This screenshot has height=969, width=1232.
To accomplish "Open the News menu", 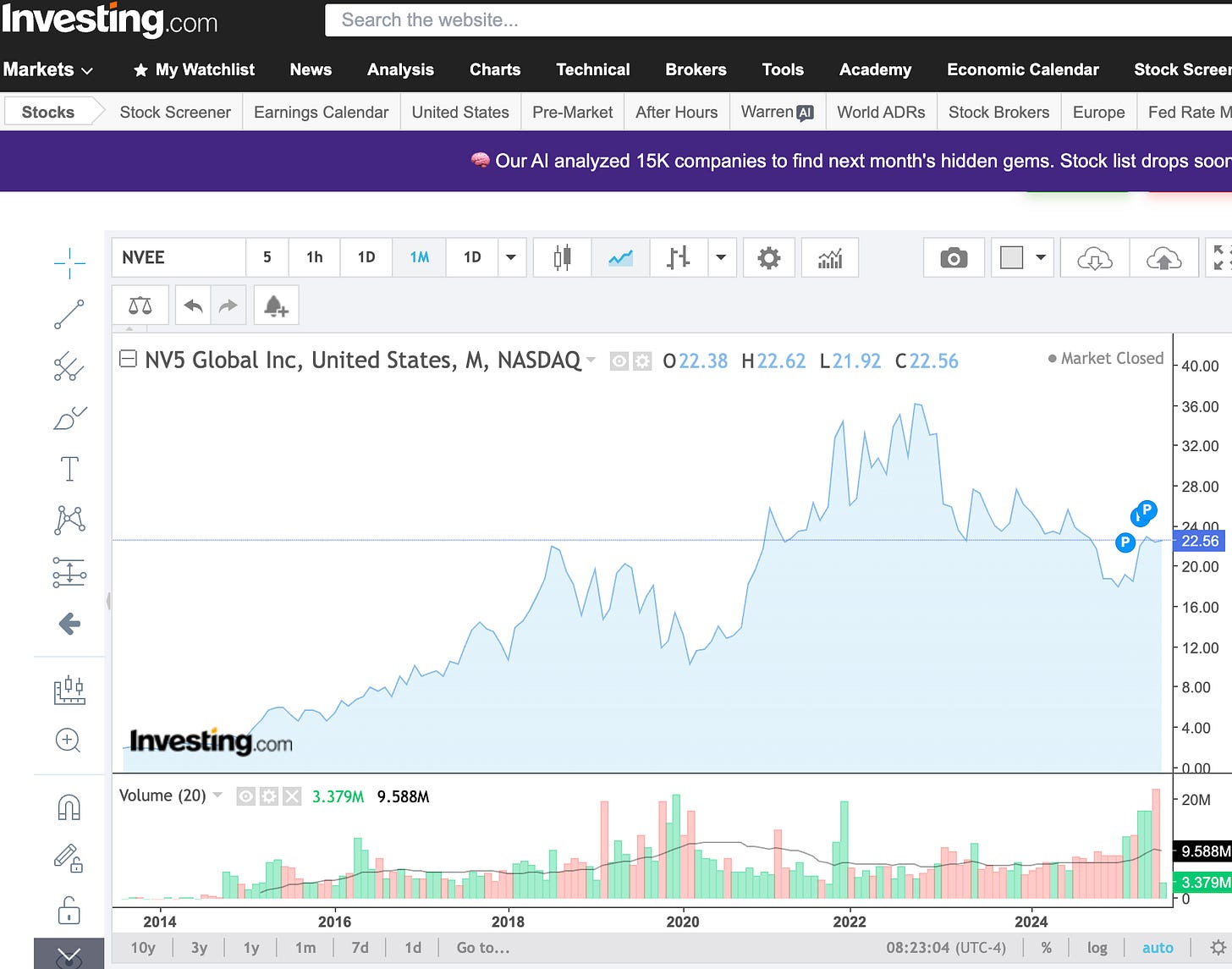I will pyautogui.click(x=311, y=69).
